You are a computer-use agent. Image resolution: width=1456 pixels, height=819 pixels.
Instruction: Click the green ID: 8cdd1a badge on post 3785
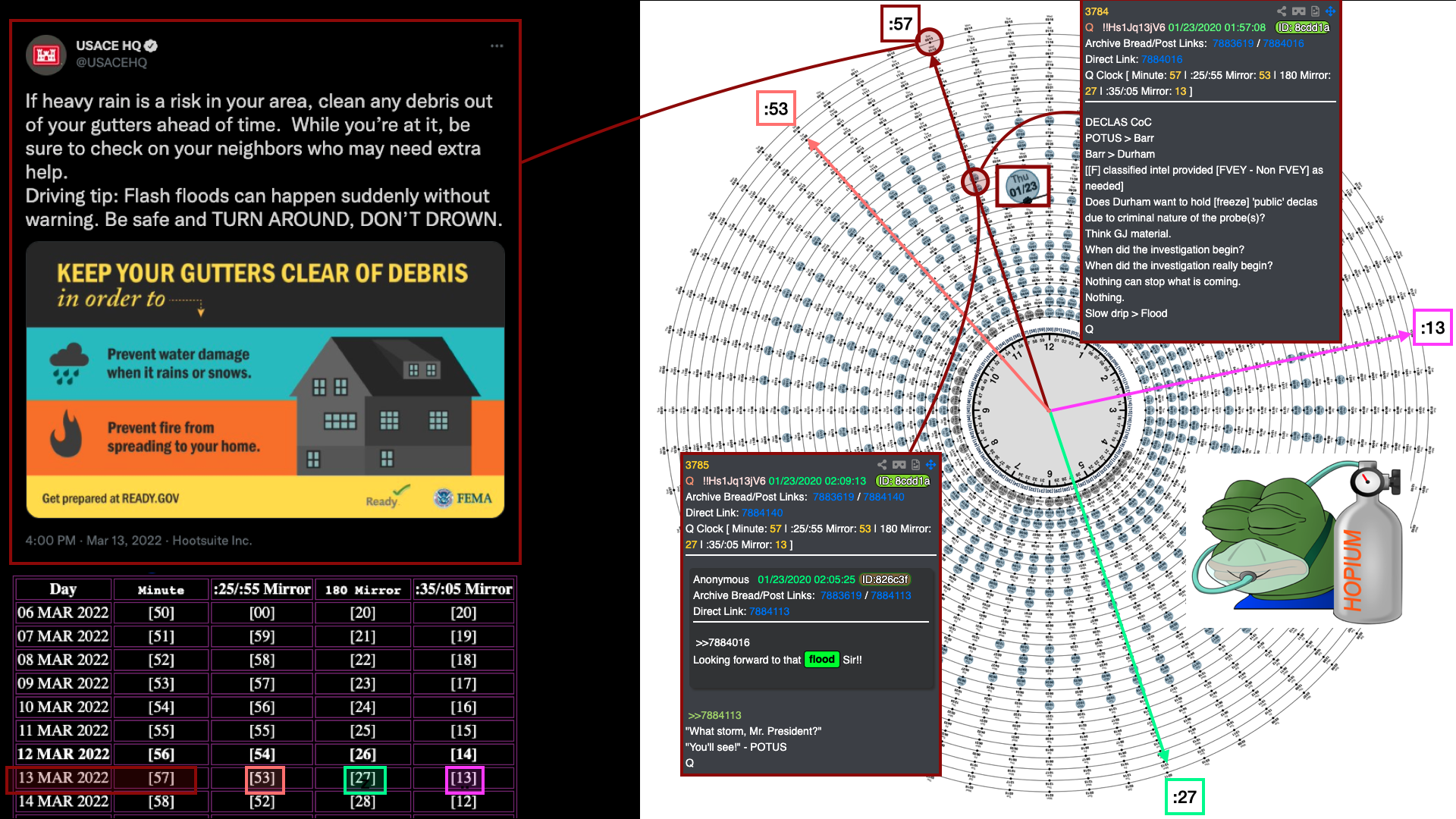pyautogui.click(x=903, y=481)
